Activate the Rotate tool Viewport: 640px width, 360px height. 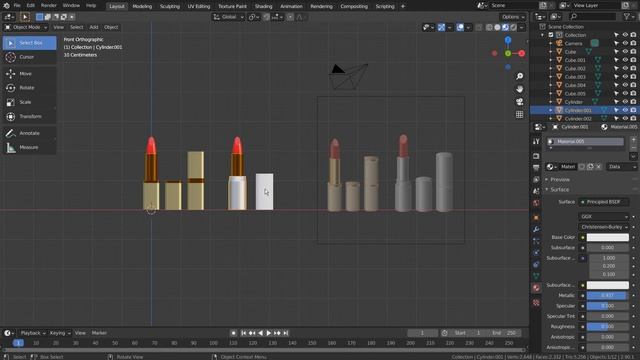pyautogui.click(x=29, y=88)
